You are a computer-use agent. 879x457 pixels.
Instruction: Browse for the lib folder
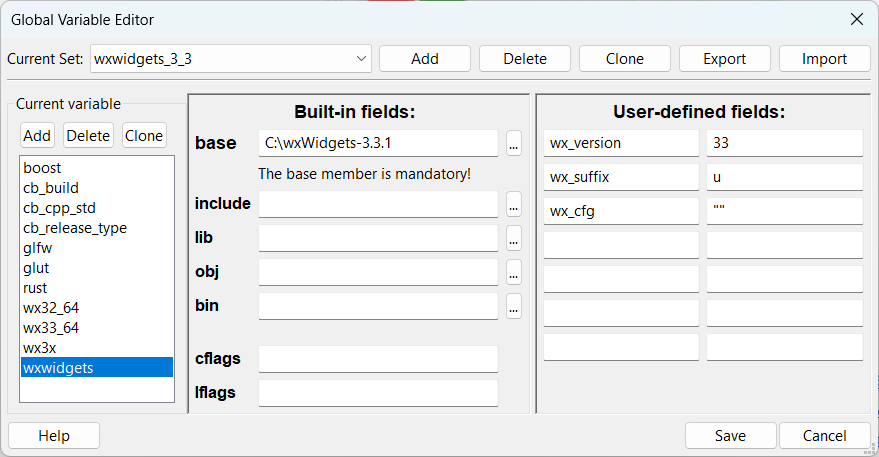click(x=513, y=238)
